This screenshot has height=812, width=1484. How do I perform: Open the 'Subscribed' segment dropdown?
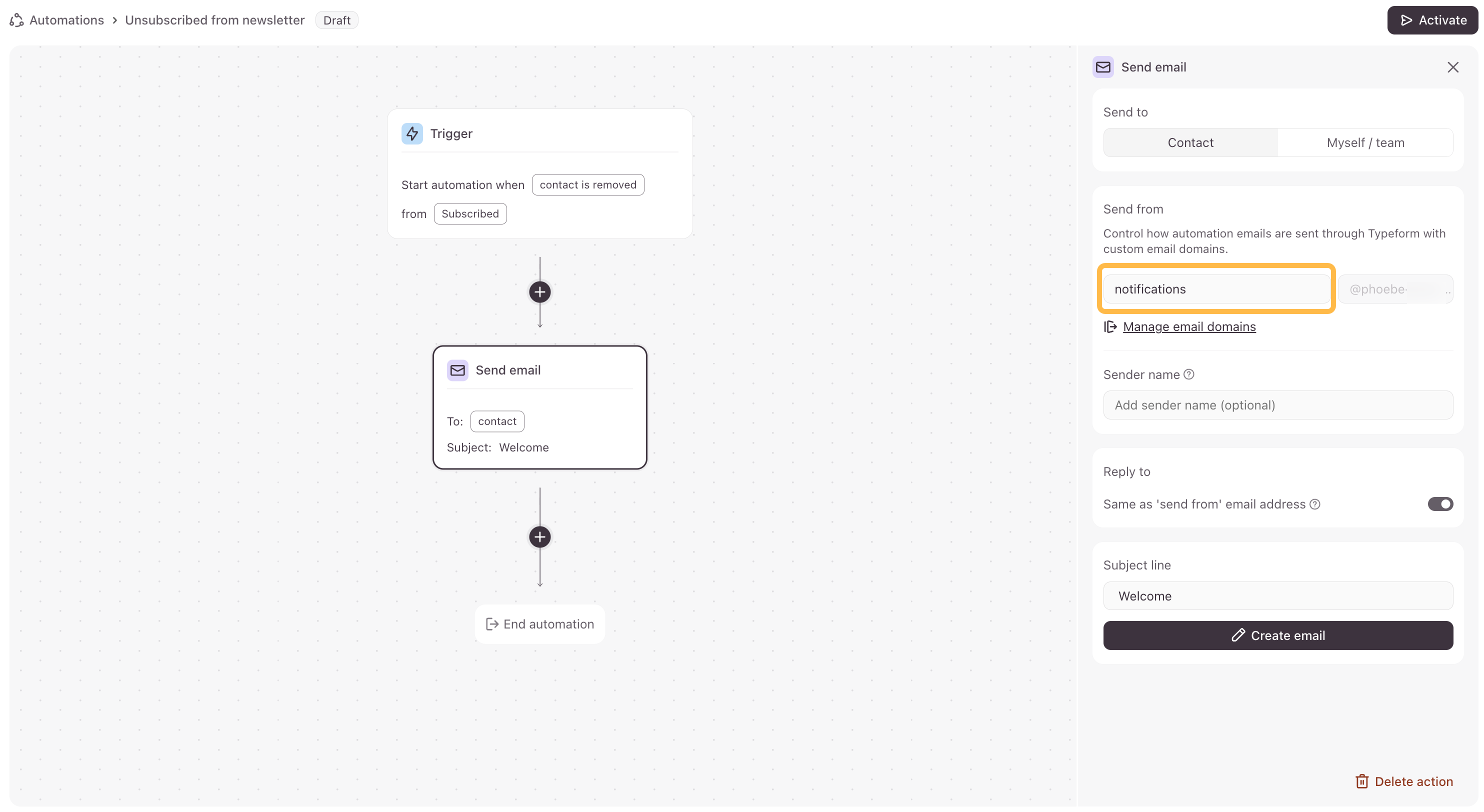[x=469, y=213]
